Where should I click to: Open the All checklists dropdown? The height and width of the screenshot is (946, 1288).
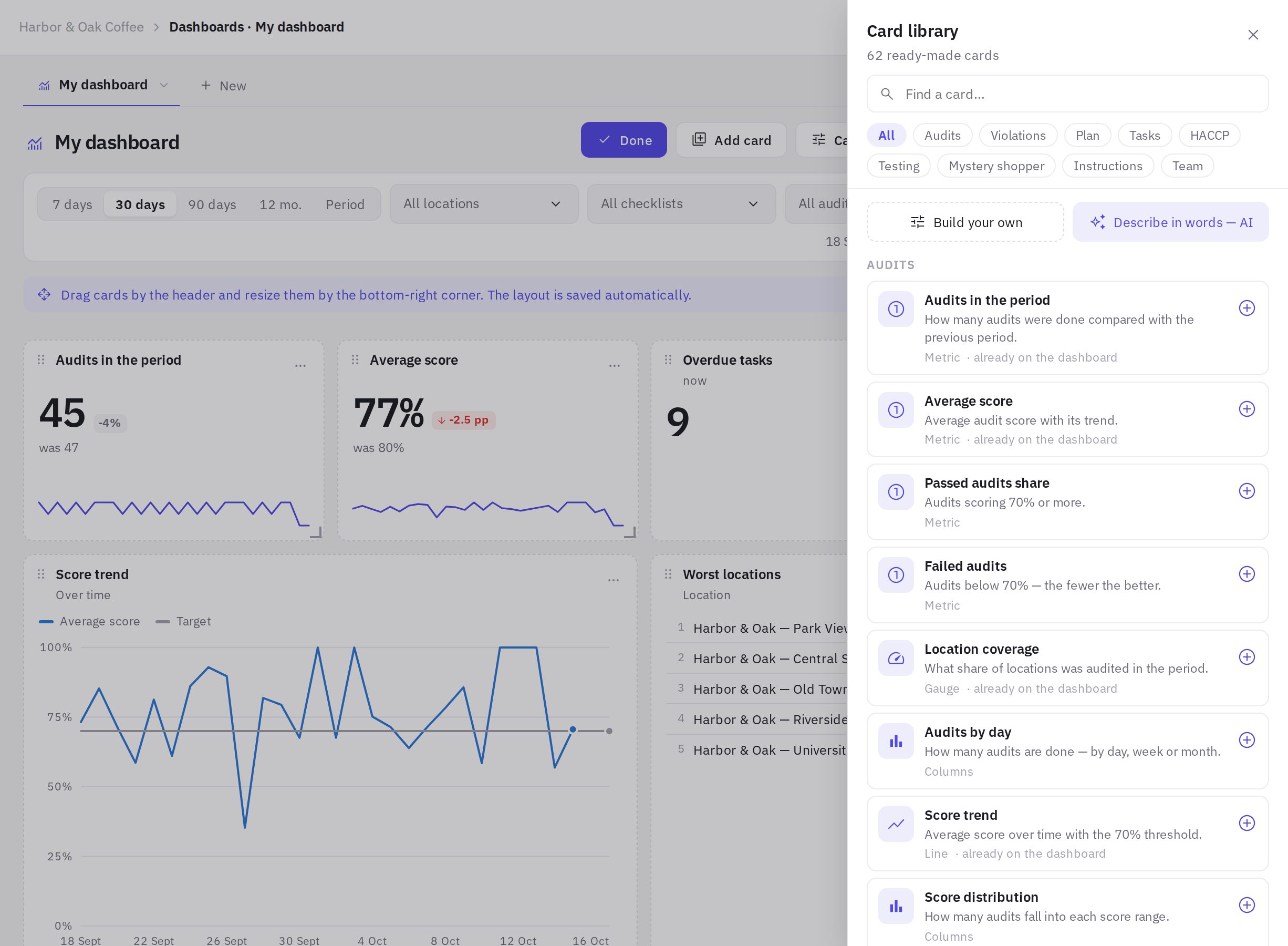pos(681,204)
